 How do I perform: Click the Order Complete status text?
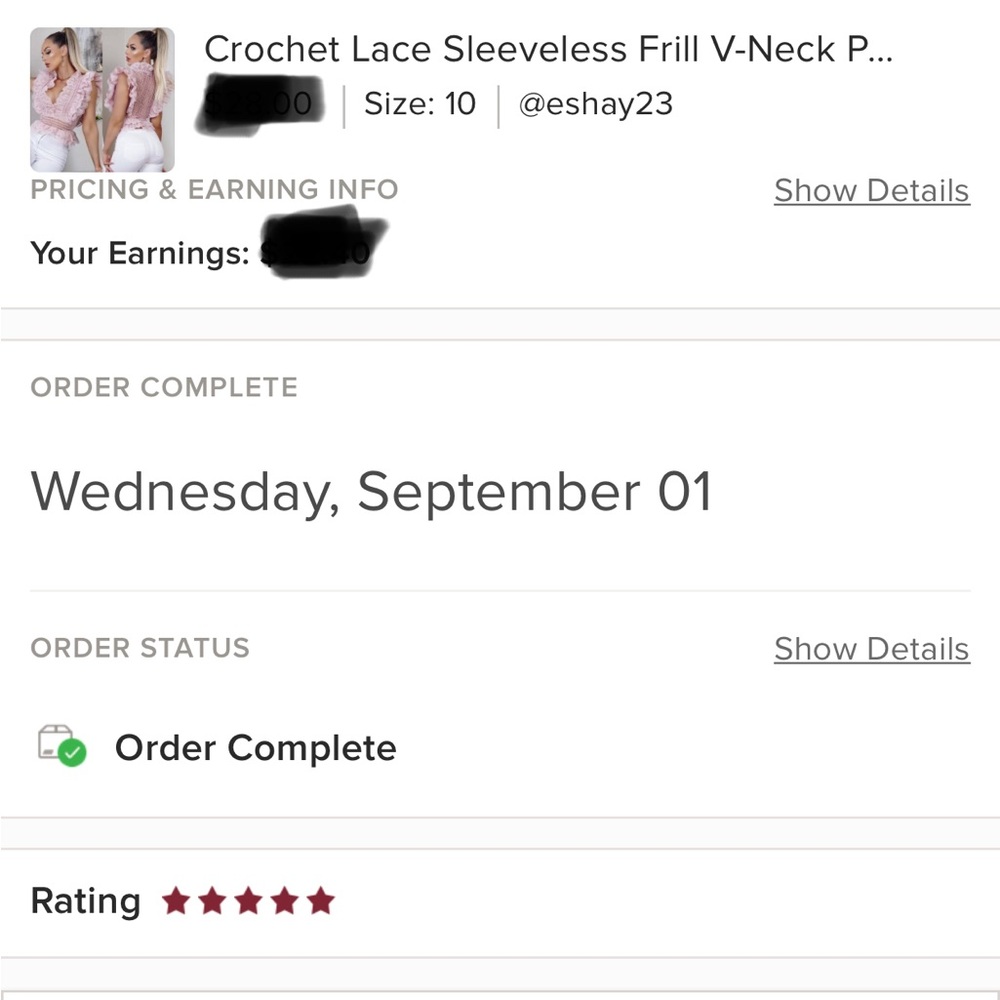point(256,747)
